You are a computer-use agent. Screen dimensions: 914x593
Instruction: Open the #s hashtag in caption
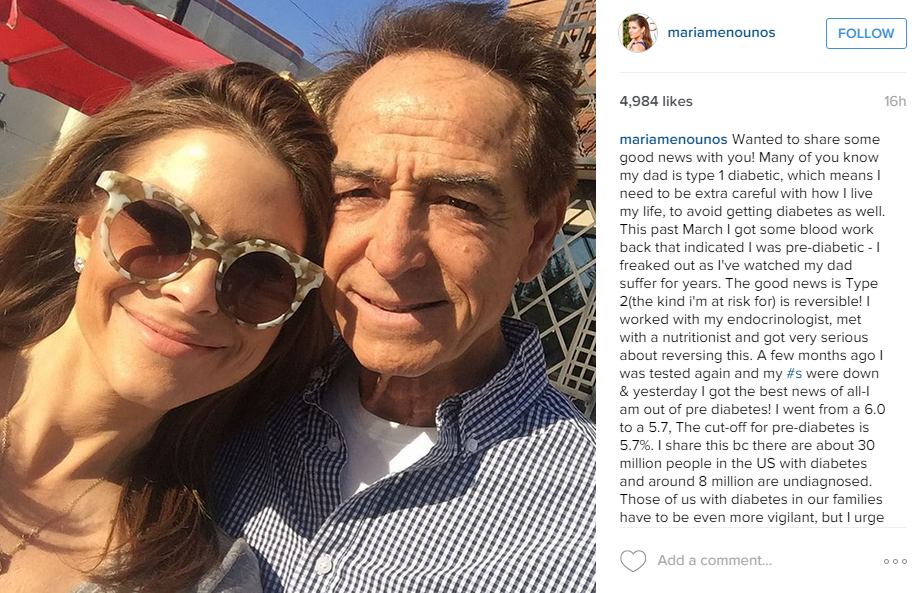tap(794, 374)
